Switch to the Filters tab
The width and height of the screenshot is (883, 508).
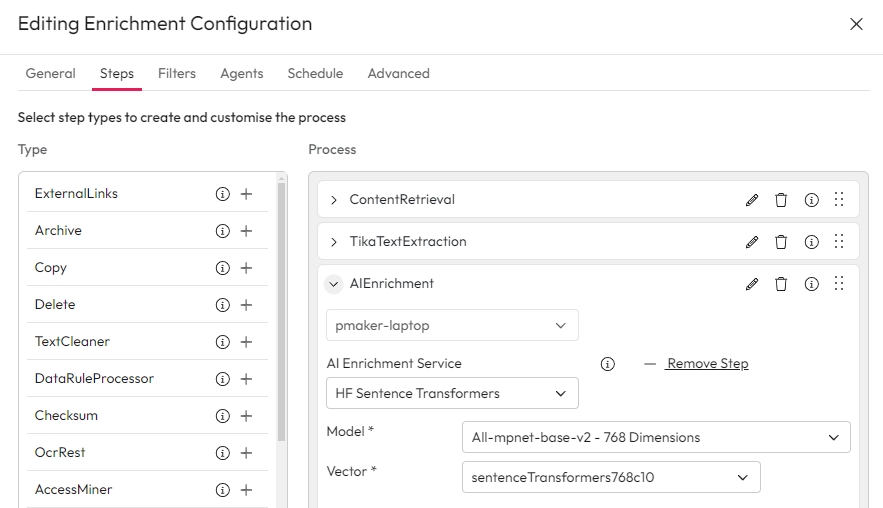pyautogui.click(x=177, y=73)
